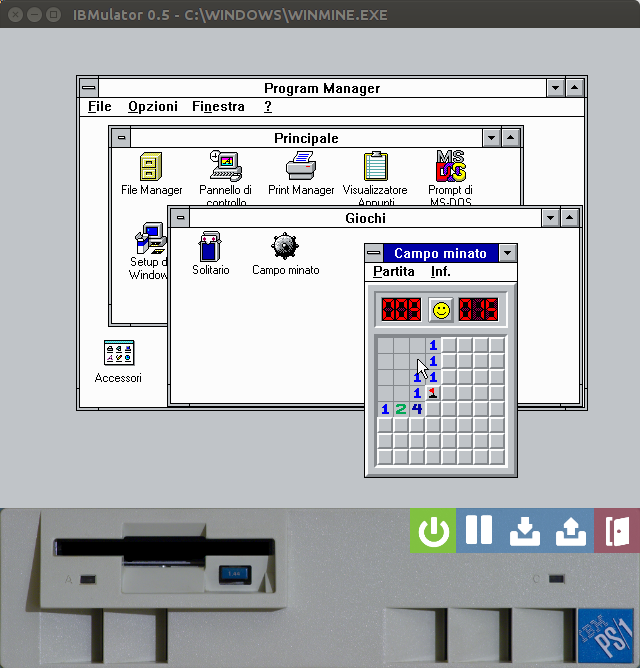This screenshot has height=668, width=640.
Task: Open Principale window control menu box
Action: (121, 138)
